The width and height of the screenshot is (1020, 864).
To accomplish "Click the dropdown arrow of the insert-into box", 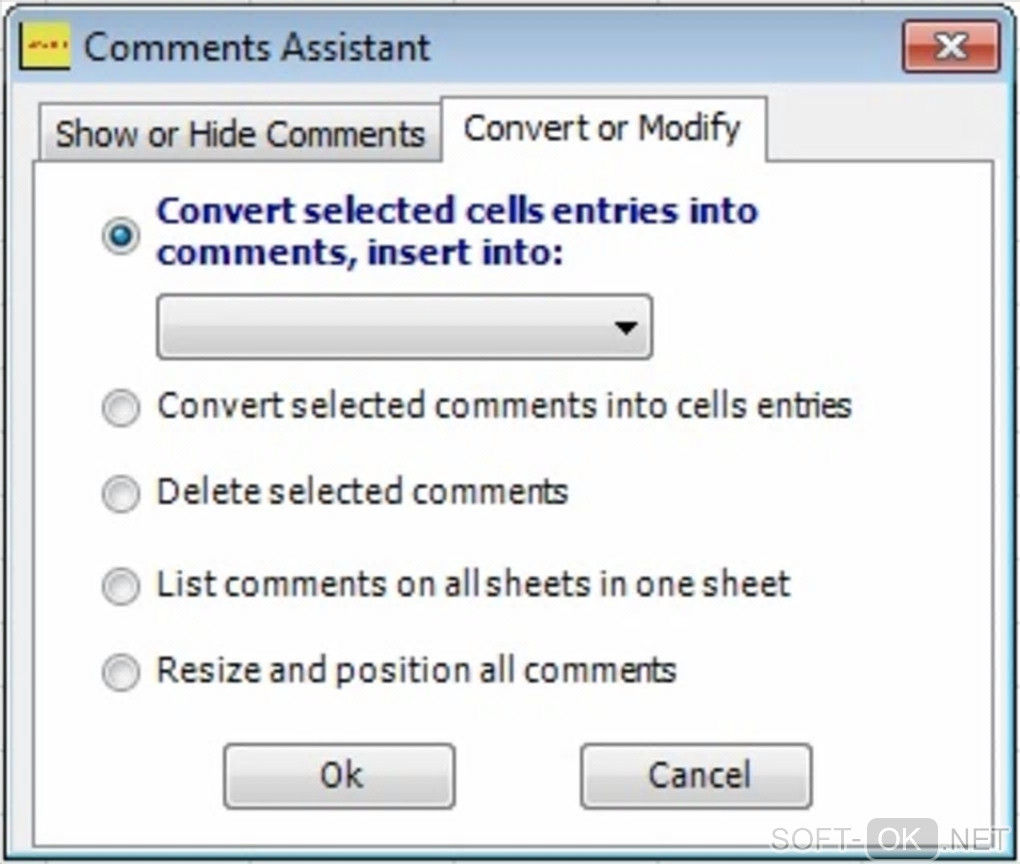I will coord(626,327).
